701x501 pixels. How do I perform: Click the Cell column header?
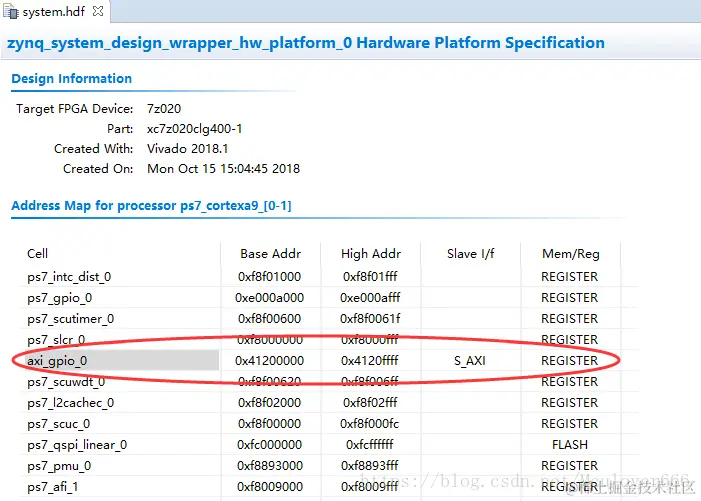37,253
